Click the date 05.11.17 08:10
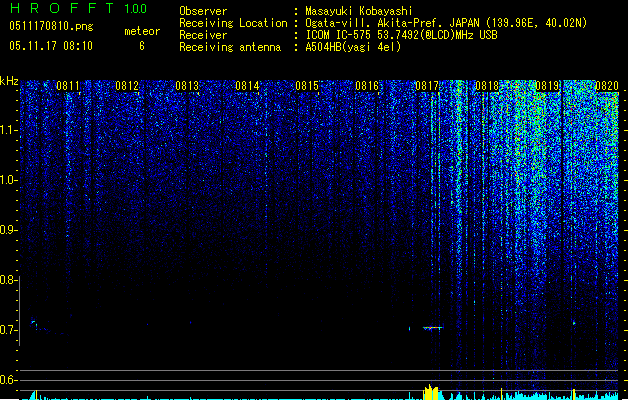 [x=51, y=45]
